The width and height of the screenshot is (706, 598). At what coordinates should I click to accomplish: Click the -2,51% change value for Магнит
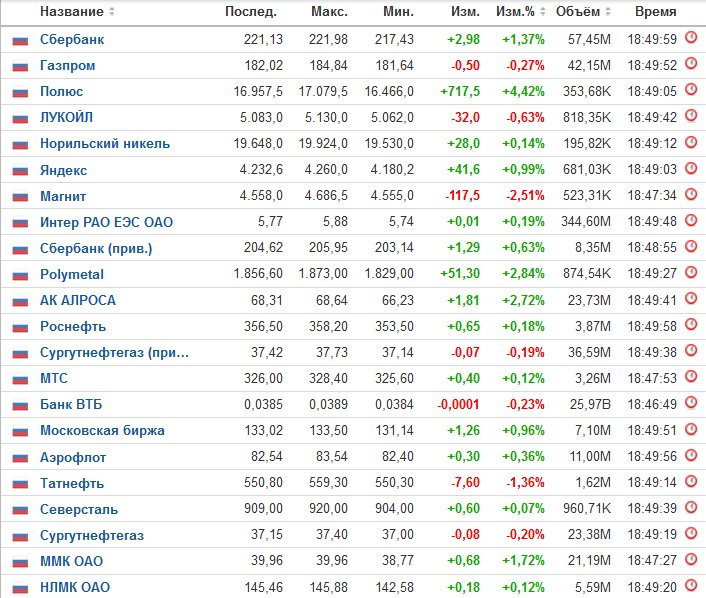click(x=525, y=196)
